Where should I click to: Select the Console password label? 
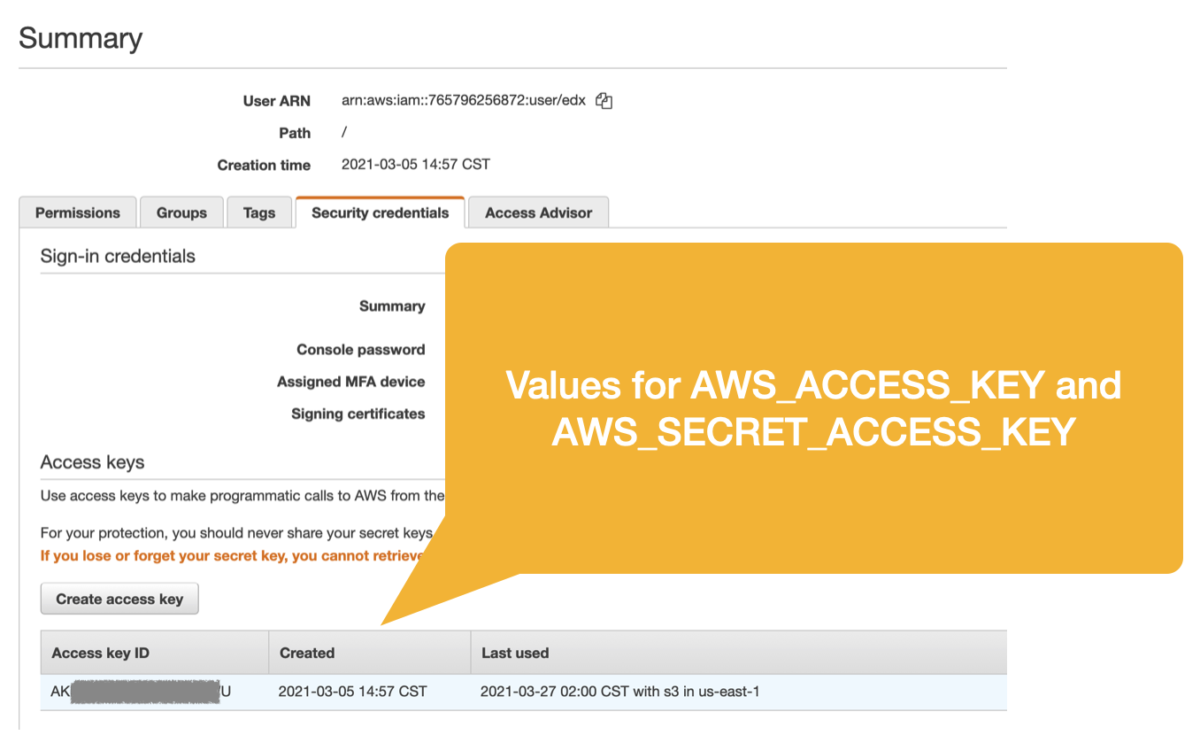(x=361, y=349)
